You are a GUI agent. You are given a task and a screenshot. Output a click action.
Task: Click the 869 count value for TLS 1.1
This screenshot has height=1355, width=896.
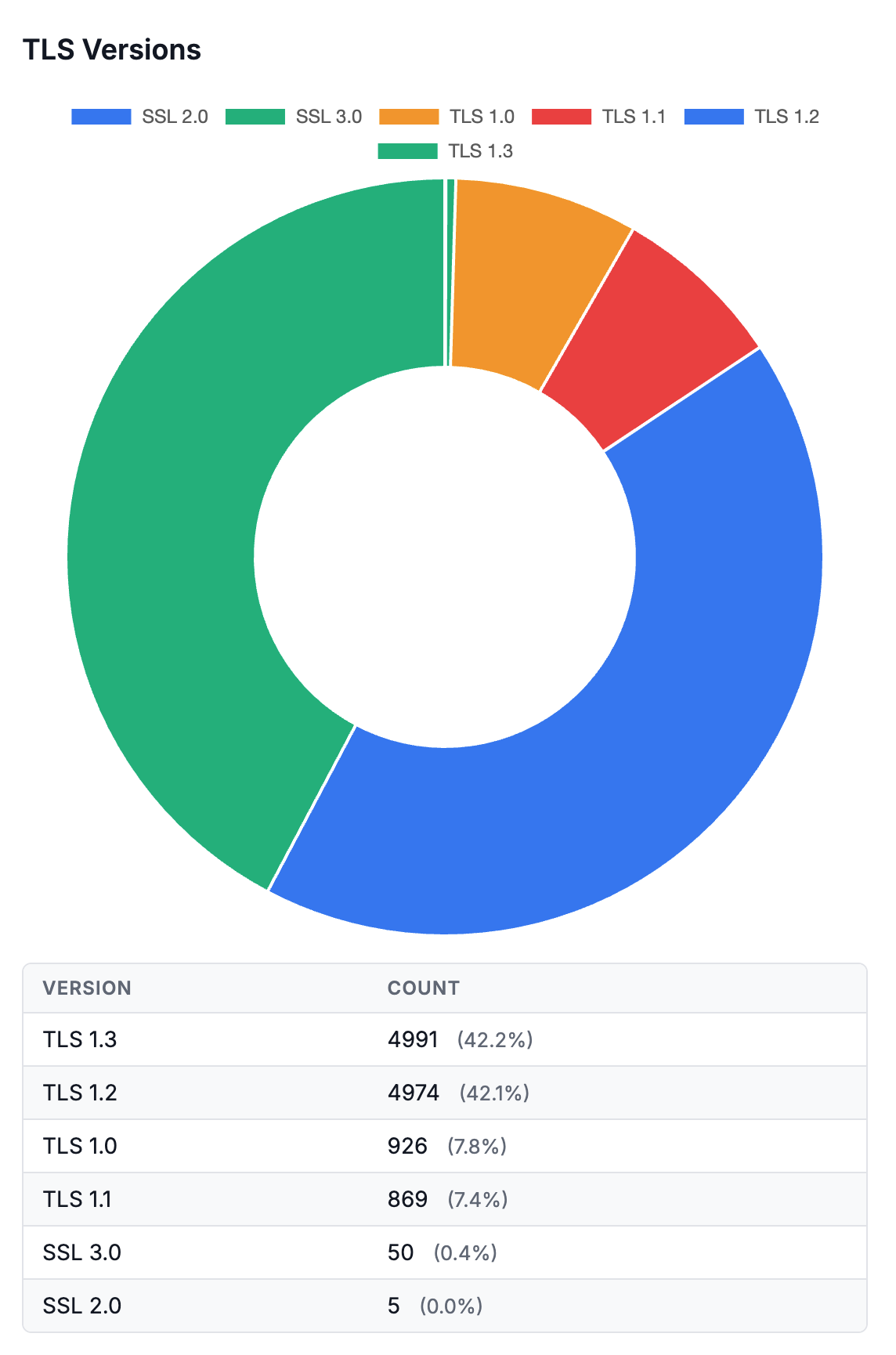tap(407, 1199)
